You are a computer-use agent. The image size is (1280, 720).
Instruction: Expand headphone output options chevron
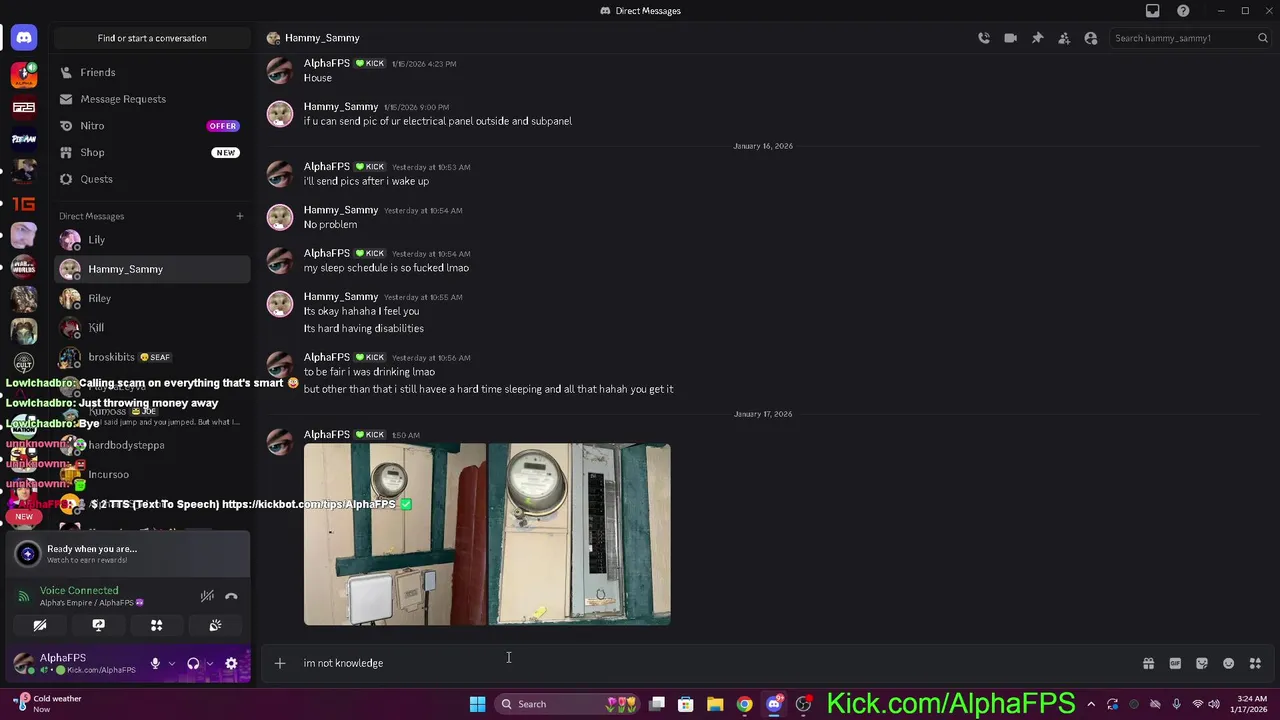[209, 663]
